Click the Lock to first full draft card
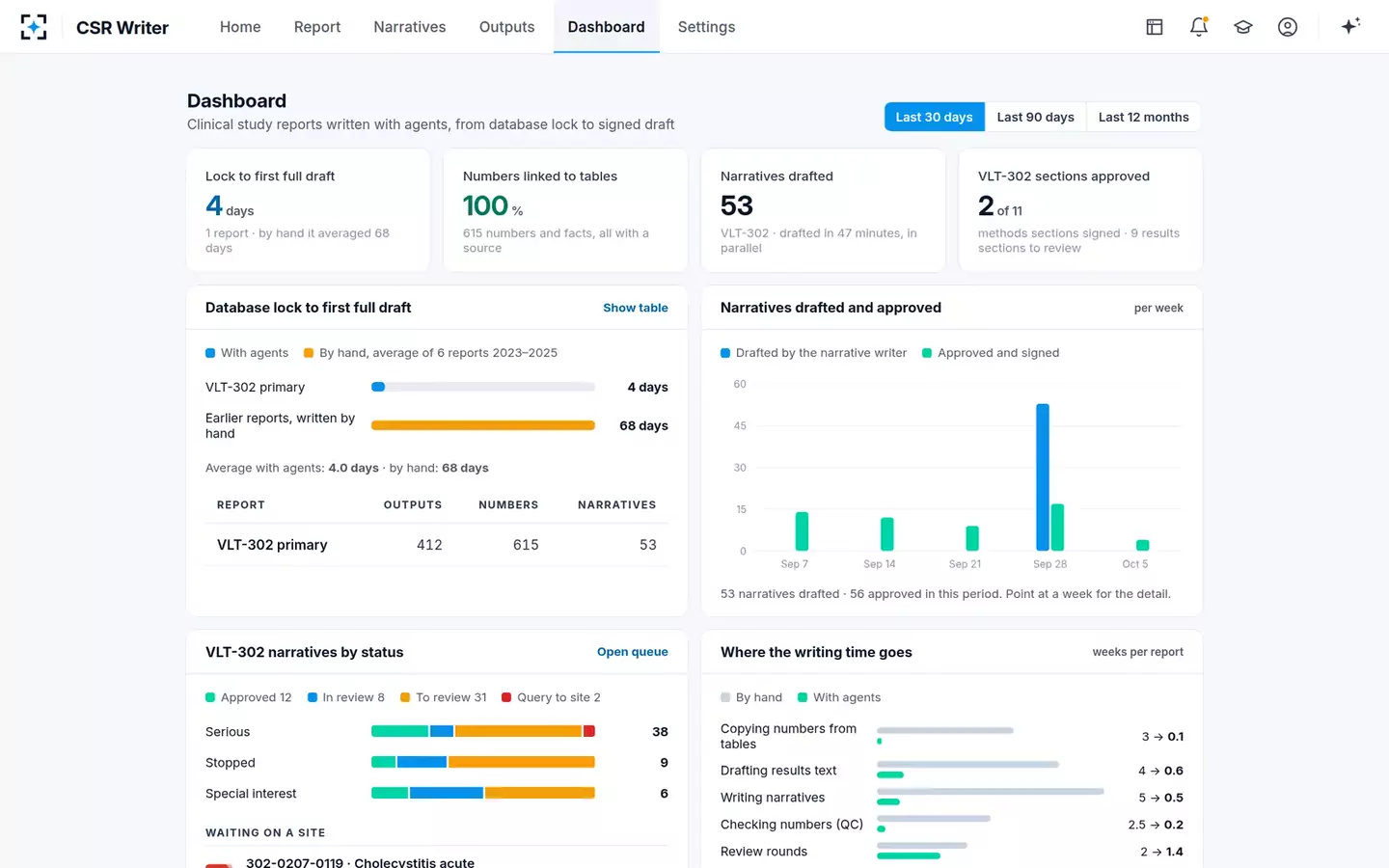The height and width of the screenshot is (868, 1389). pyautogui.click(x=308, y=210)
